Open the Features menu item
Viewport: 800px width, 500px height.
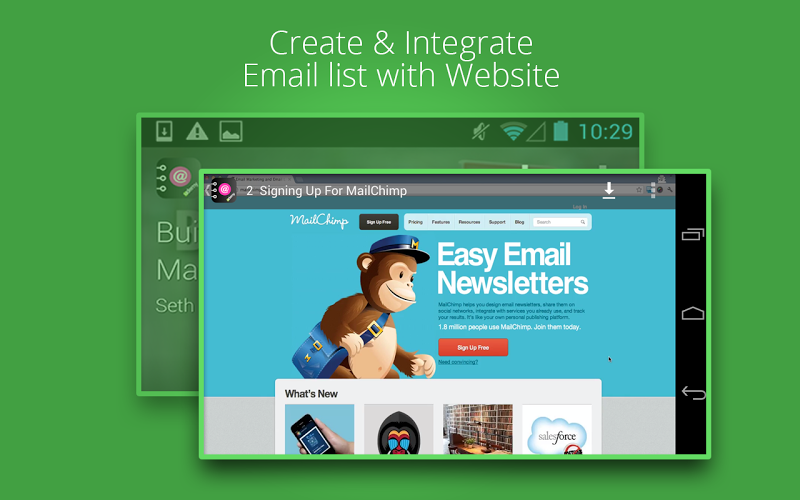click(441, 222)
